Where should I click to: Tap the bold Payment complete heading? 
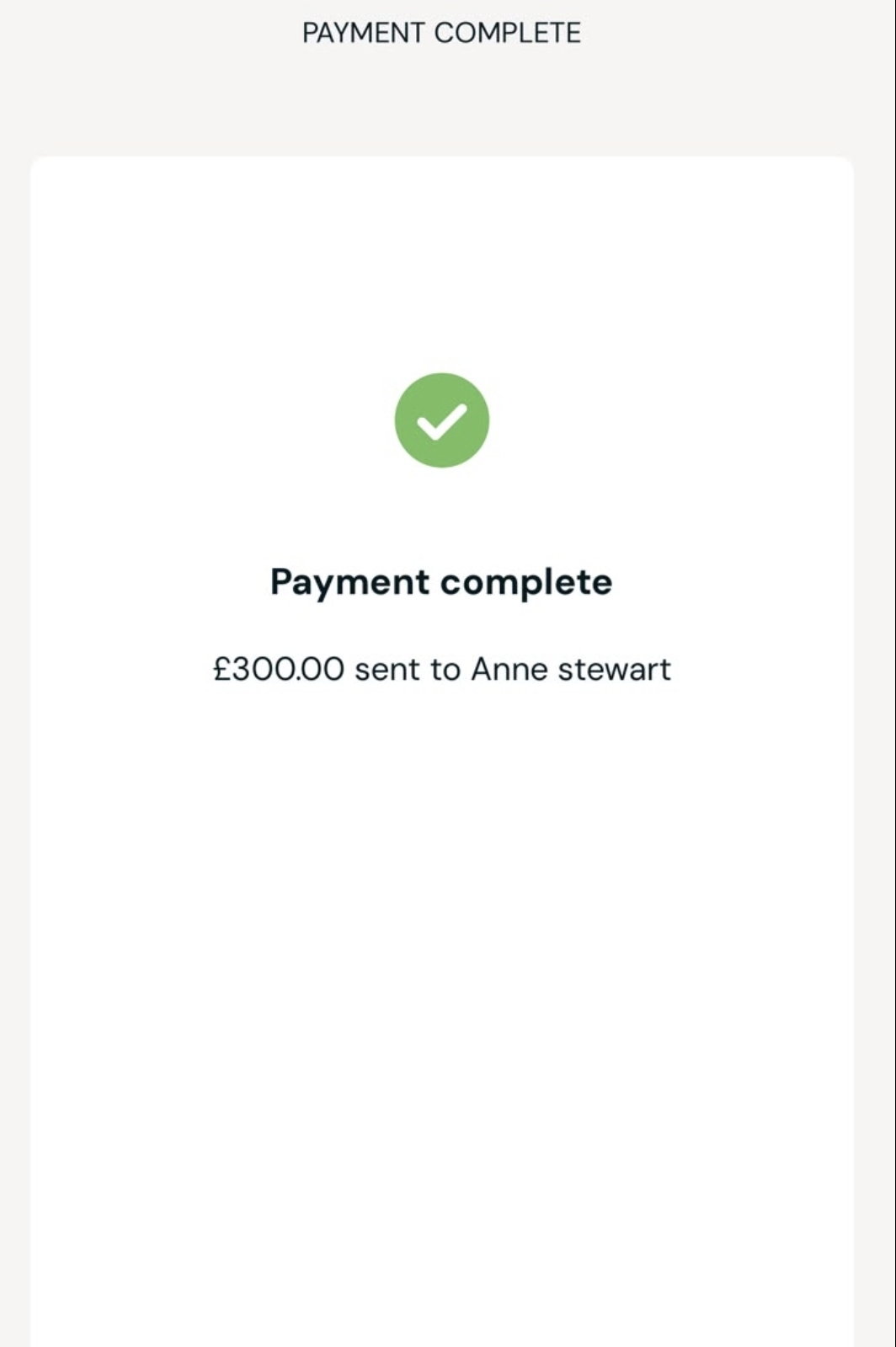click(441, 582)
